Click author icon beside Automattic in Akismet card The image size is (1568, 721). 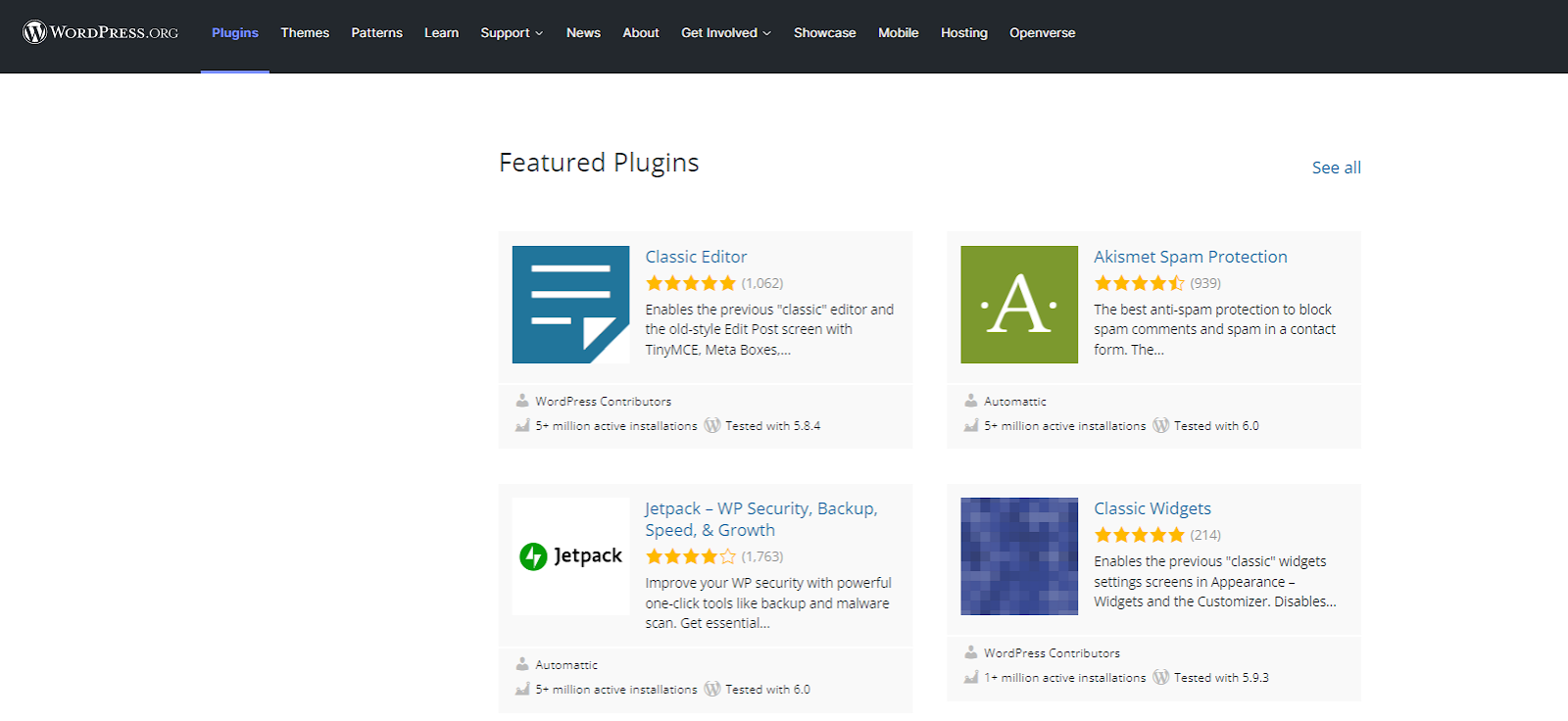pos(971,401)
